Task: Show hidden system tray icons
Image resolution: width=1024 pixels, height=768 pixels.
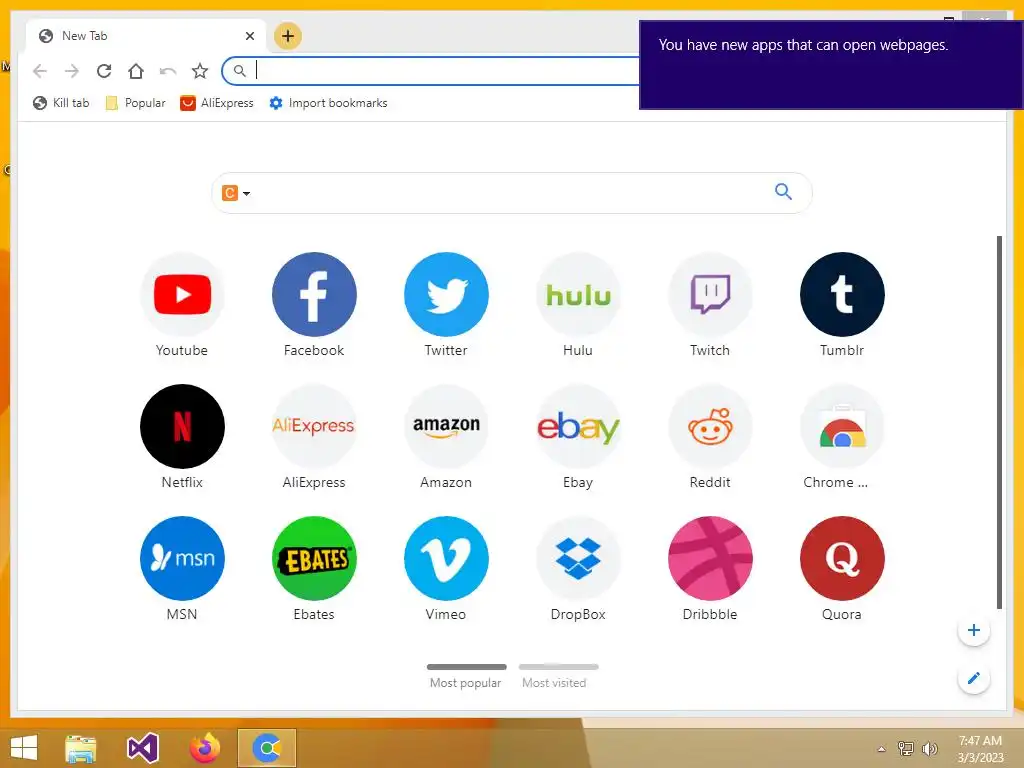Action: click(x=882, y=749)
